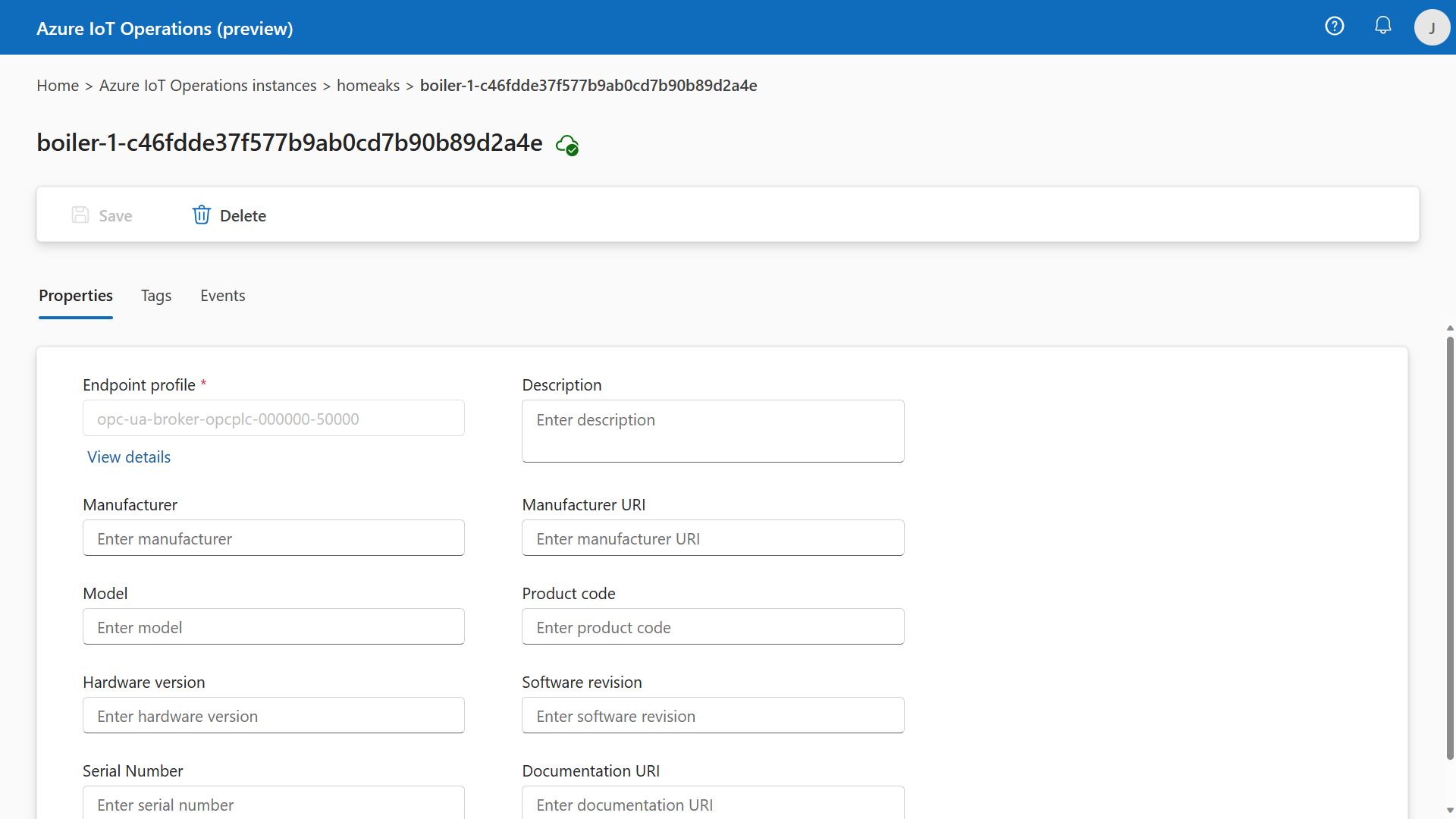The width and height of the screenshot is (1456, 819).
Task: Focus the Hardware version input field
Action: click(x=274, y=716)
